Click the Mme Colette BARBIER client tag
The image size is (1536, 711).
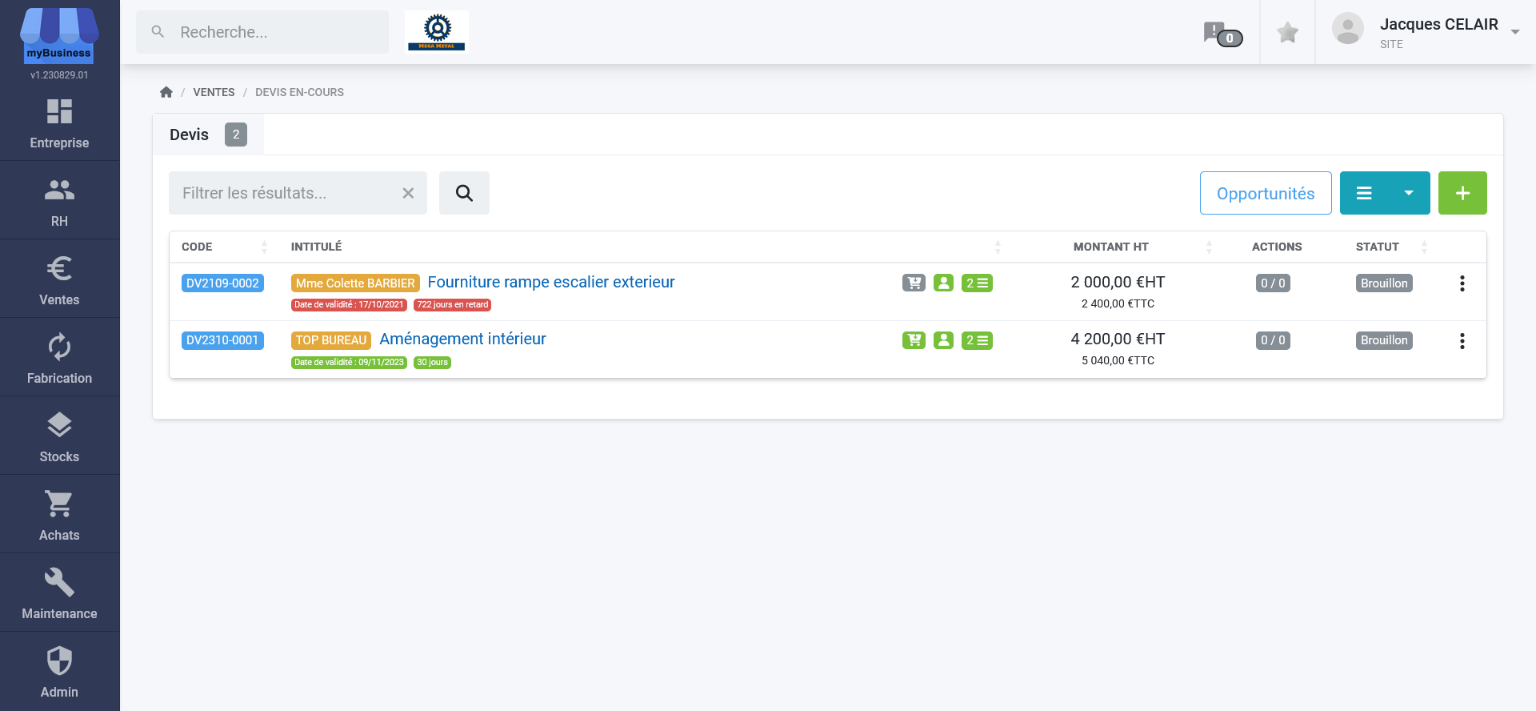[355, 283]
